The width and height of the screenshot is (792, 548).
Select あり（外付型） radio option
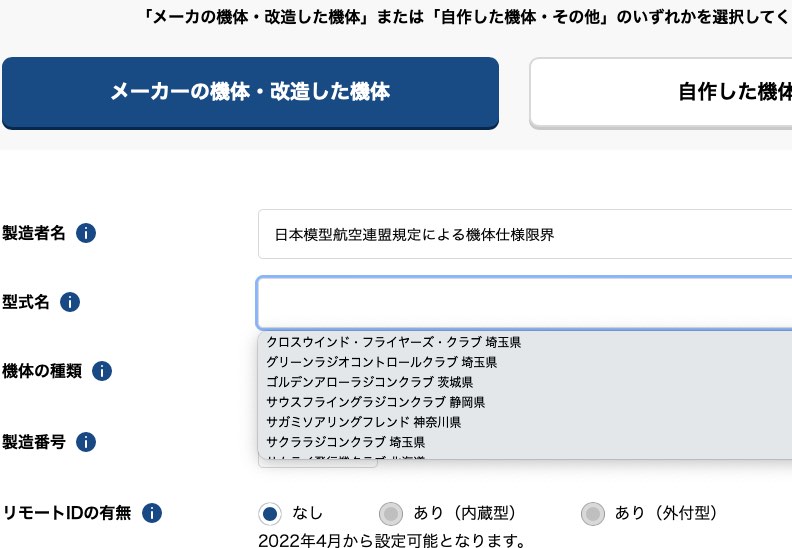[x=593, y=514]
